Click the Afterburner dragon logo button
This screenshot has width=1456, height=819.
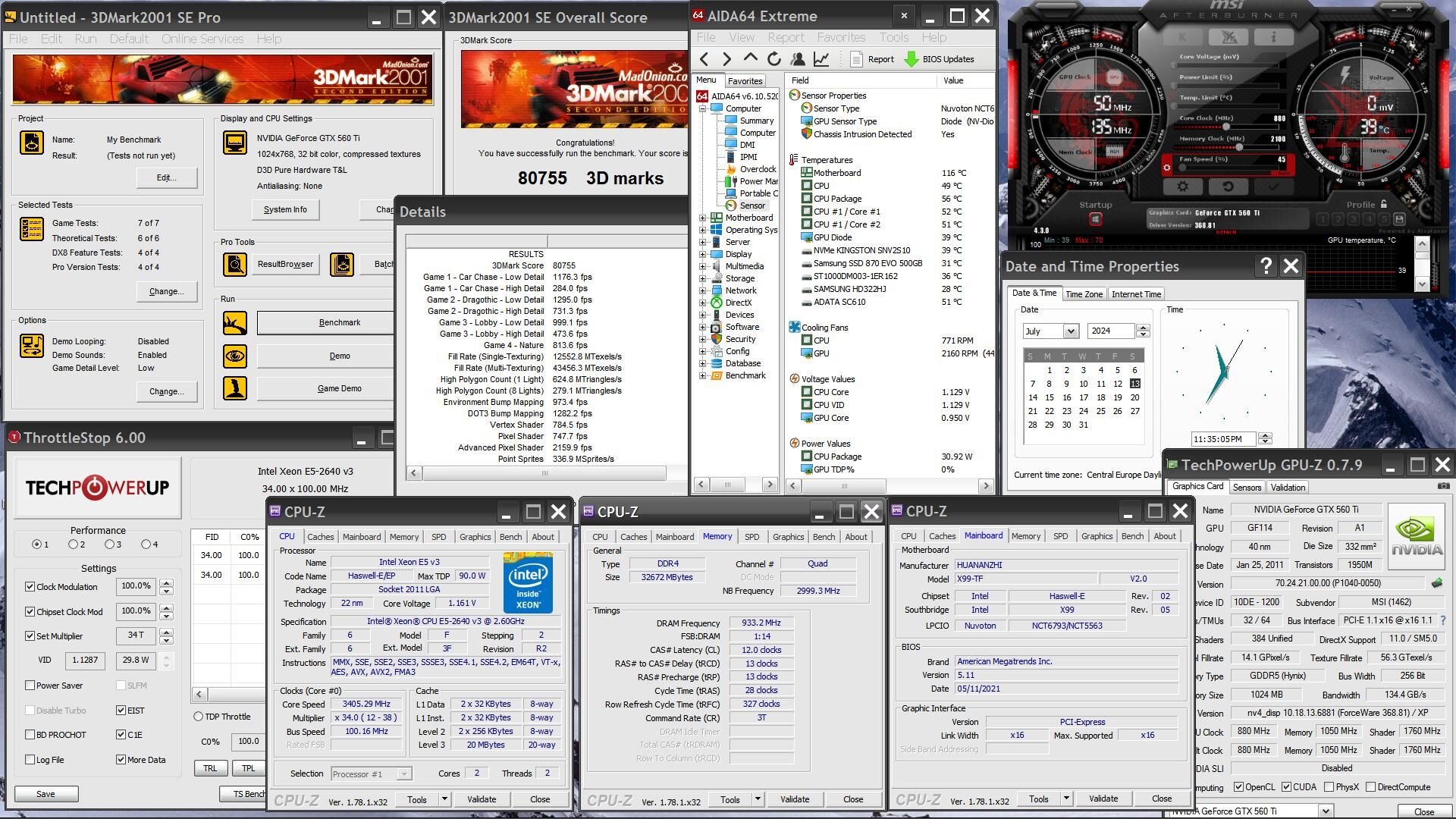click(1228, 36)
